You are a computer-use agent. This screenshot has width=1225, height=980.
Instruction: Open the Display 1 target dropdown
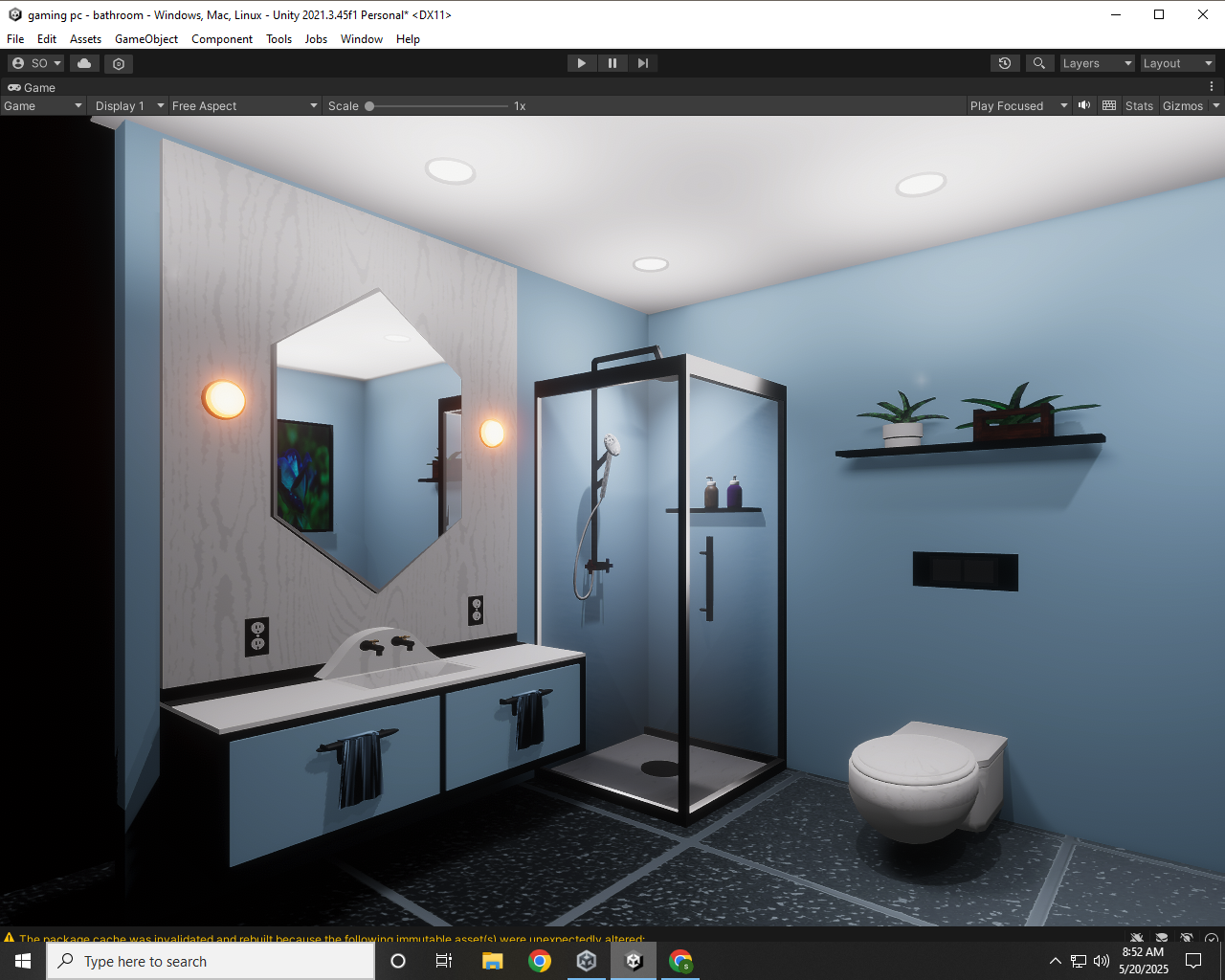[x=127, y=105]
